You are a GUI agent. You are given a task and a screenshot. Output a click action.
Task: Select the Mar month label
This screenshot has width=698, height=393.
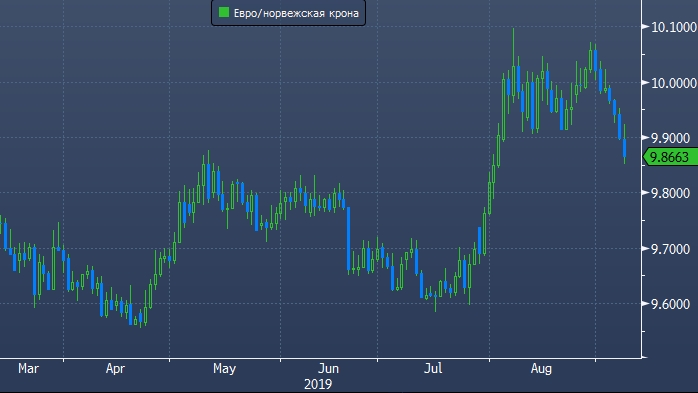point(28,369)
